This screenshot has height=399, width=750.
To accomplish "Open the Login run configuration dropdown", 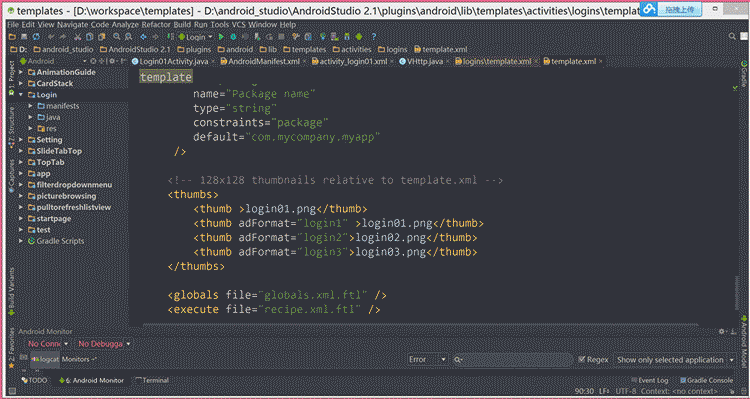I will (x=196, y=37).
